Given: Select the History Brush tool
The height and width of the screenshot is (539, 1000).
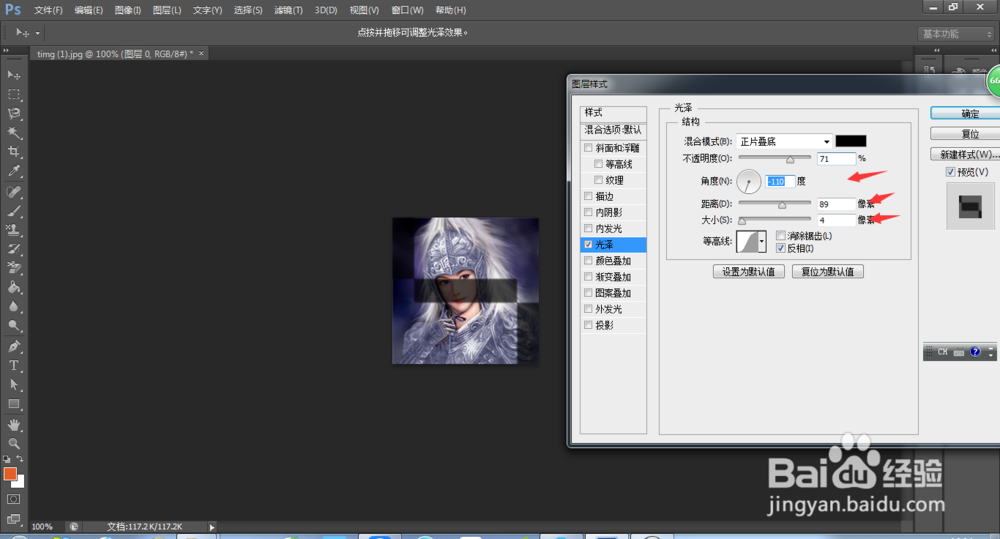Looking at the screenshot, I should click(13, 249).
